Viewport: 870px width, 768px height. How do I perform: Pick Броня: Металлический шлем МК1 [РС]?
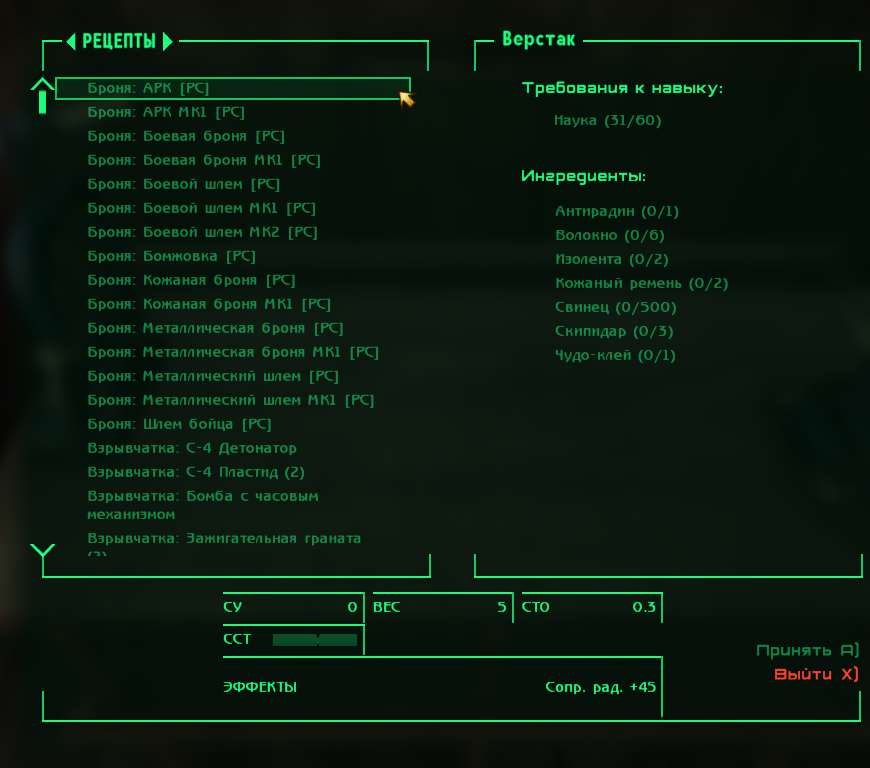pos(230,400)
